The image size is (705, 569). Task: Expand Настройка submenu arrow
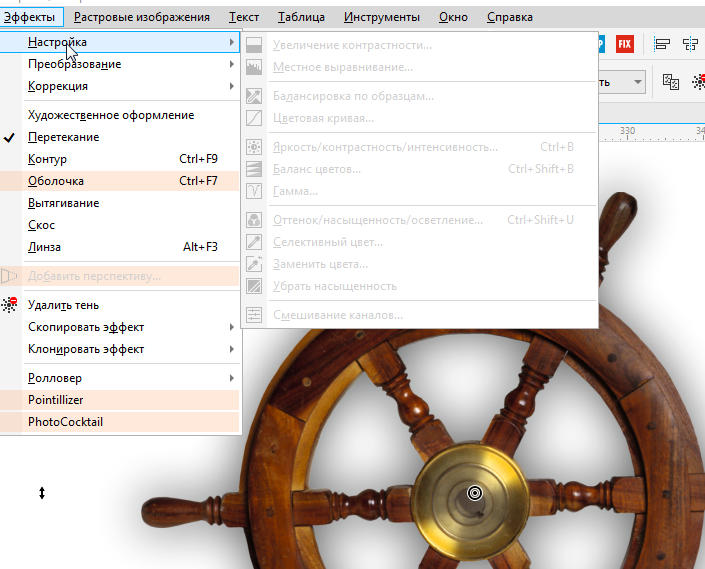coord(232,42)
